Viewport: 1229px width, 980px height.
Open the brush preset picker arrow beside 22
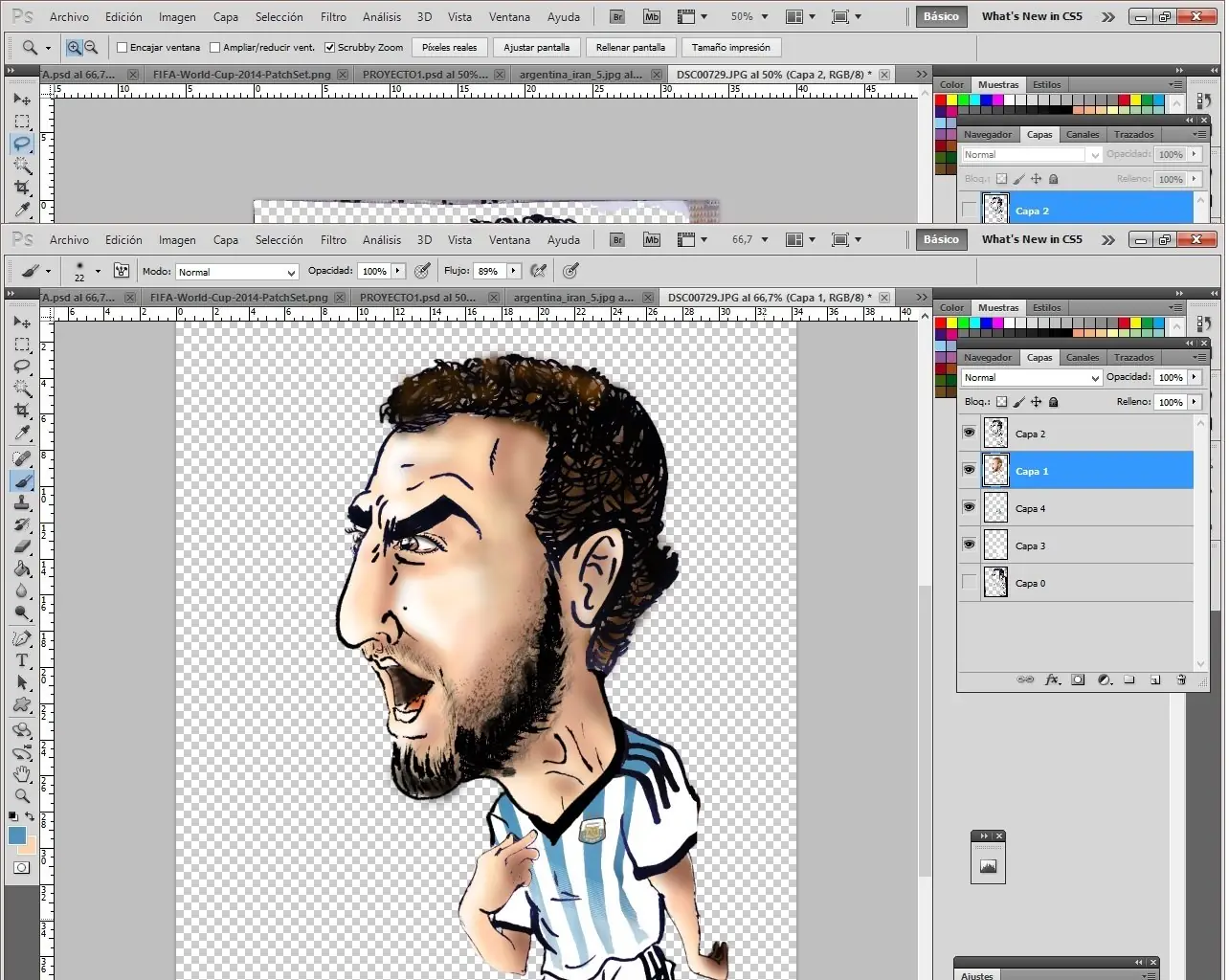[98, 271]
